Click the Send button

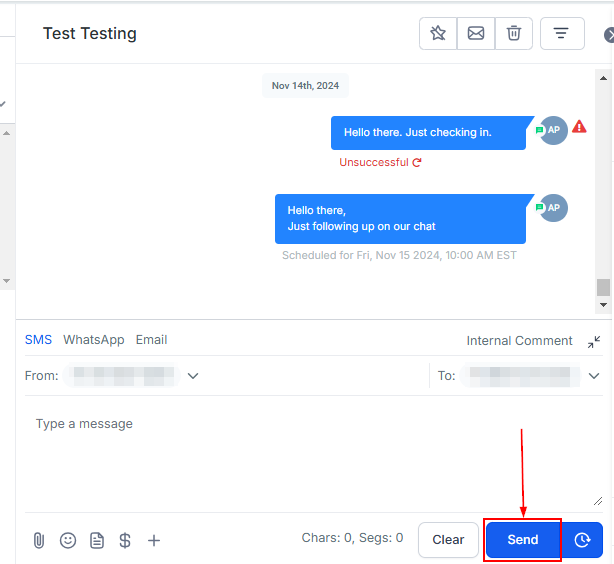click(x=523, y=540)
